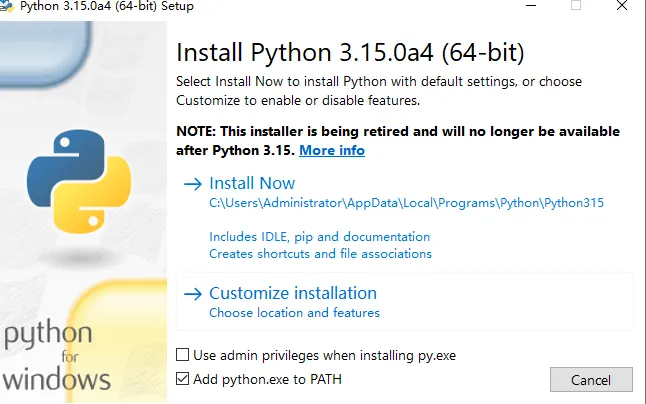Open the More info link
Screen dimensions: 646x404
point(332,151)
